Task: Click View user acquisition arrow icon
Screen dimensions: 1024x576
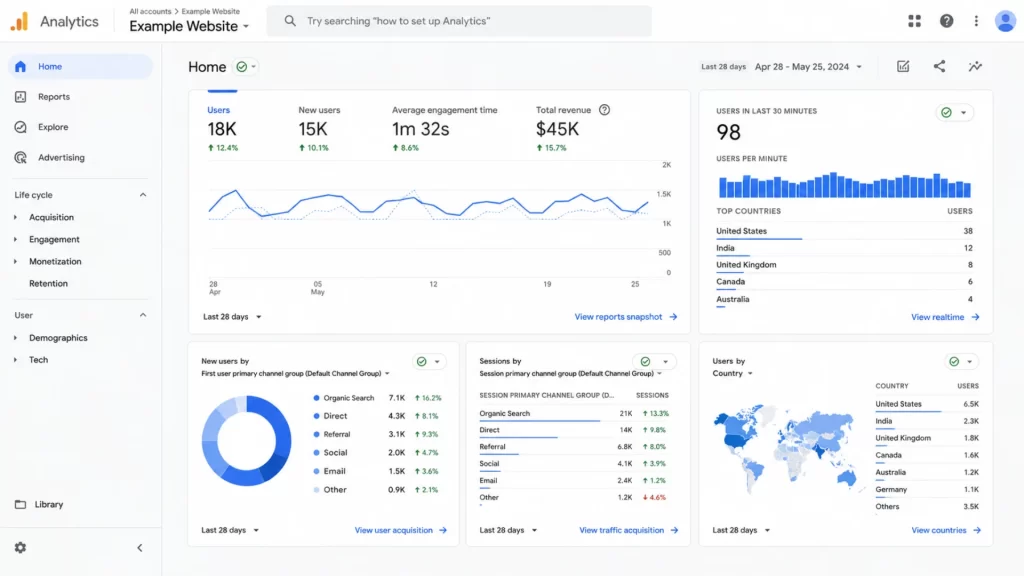Action: click(x=443, y=530)
